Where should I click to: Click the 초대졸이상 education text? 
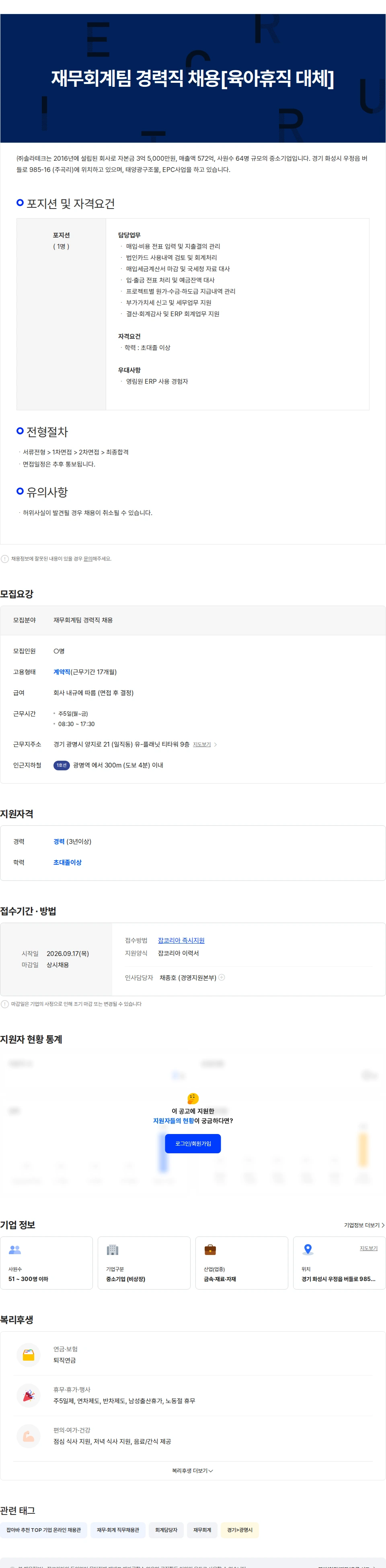click(68, 862)
